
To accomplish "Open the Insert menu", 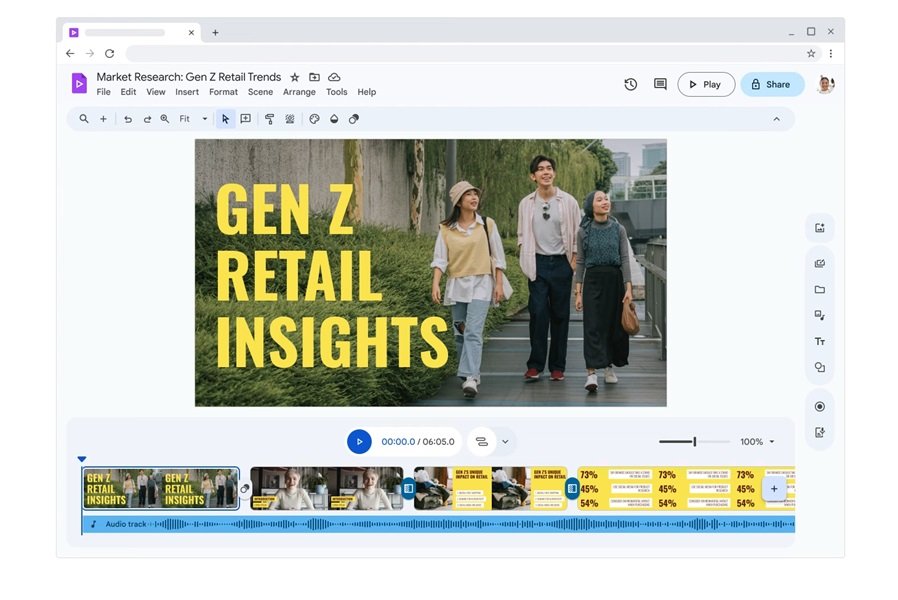I will coord(187,91).
